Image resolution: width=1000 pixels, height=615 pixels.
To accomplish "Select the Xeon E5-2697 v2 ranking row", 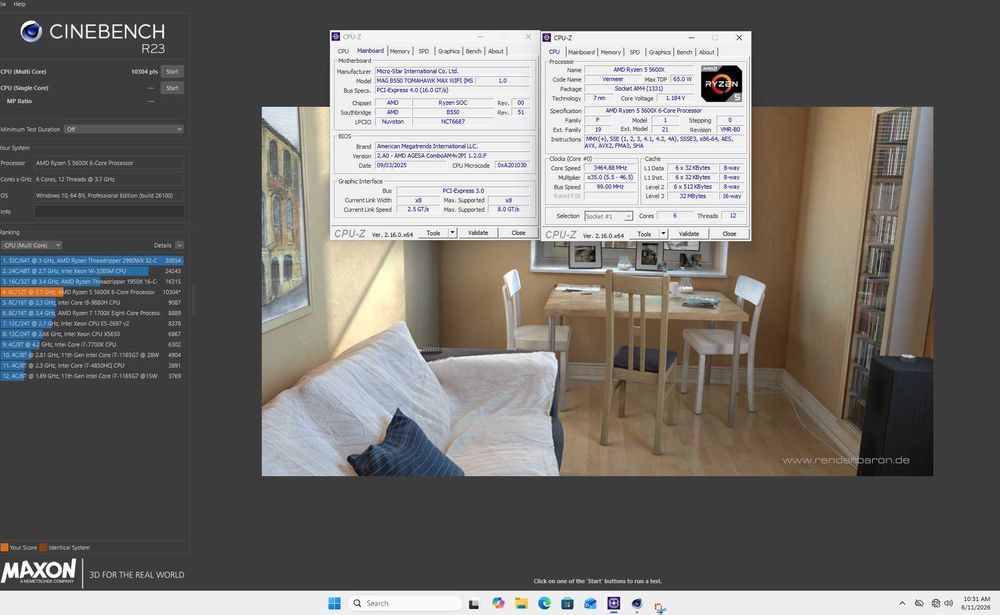I will pos(92,323).
